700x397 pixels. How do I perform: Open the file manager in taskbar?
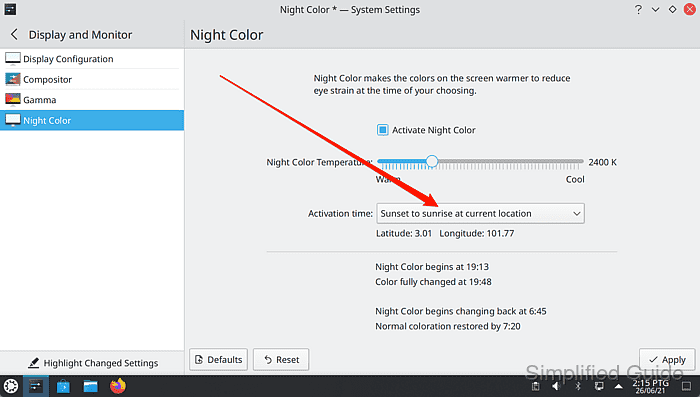[x=91, y=386]
